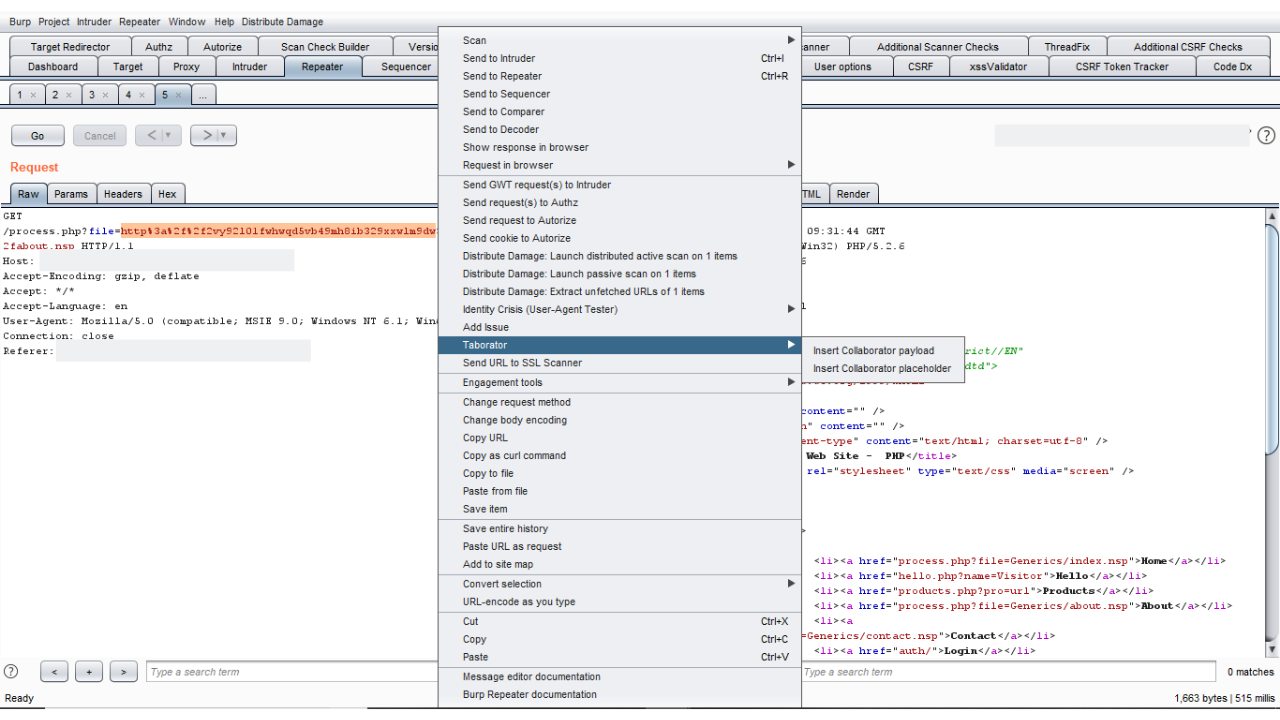Image resolution: width=1280 pixels, height=720 pixels.
Task: Close Repeater tab 3 via its x
Action: pos(105,95)
